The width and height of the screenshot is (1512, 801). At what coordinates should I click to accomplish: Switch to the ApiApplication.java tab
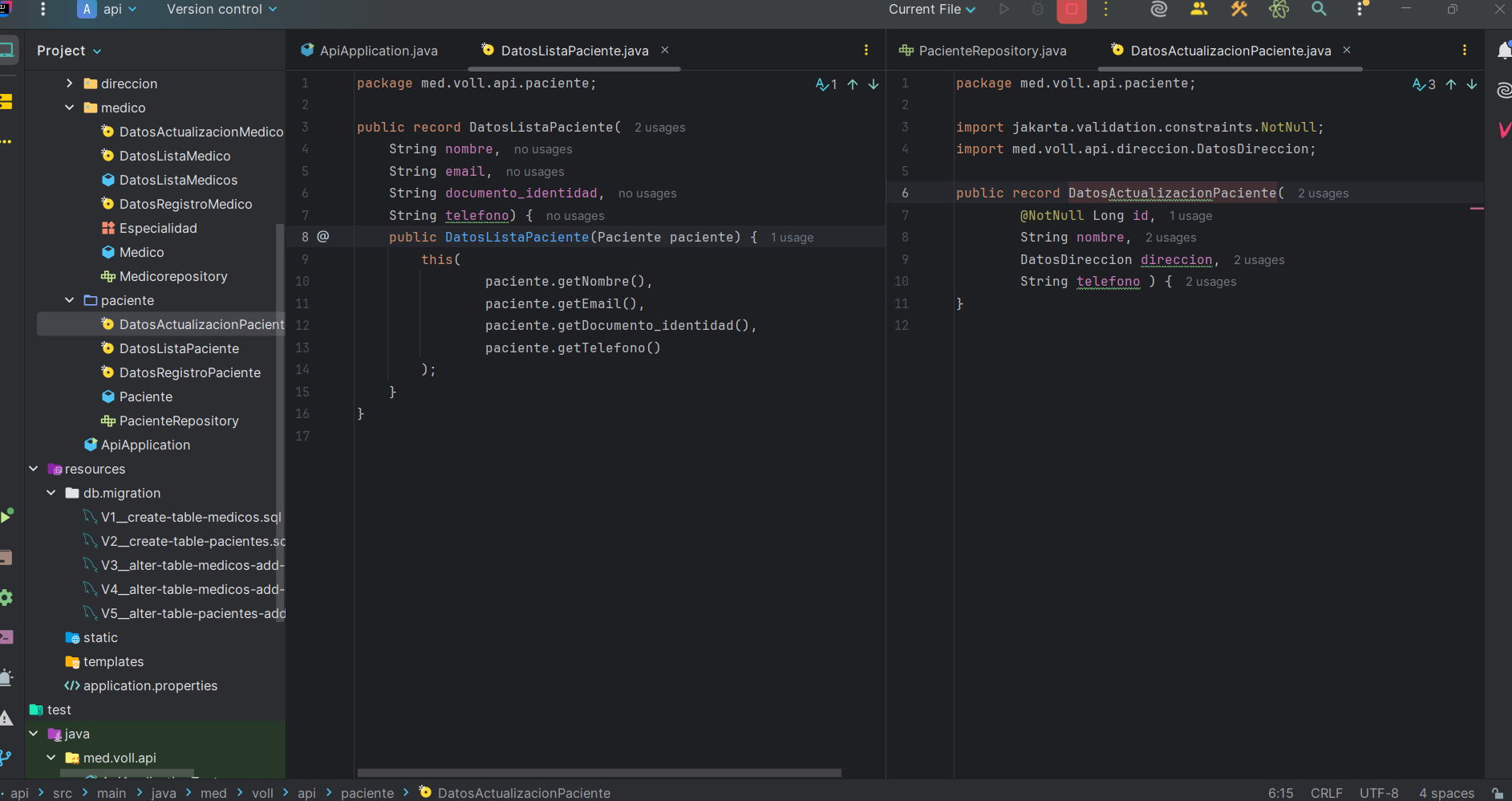370,51
